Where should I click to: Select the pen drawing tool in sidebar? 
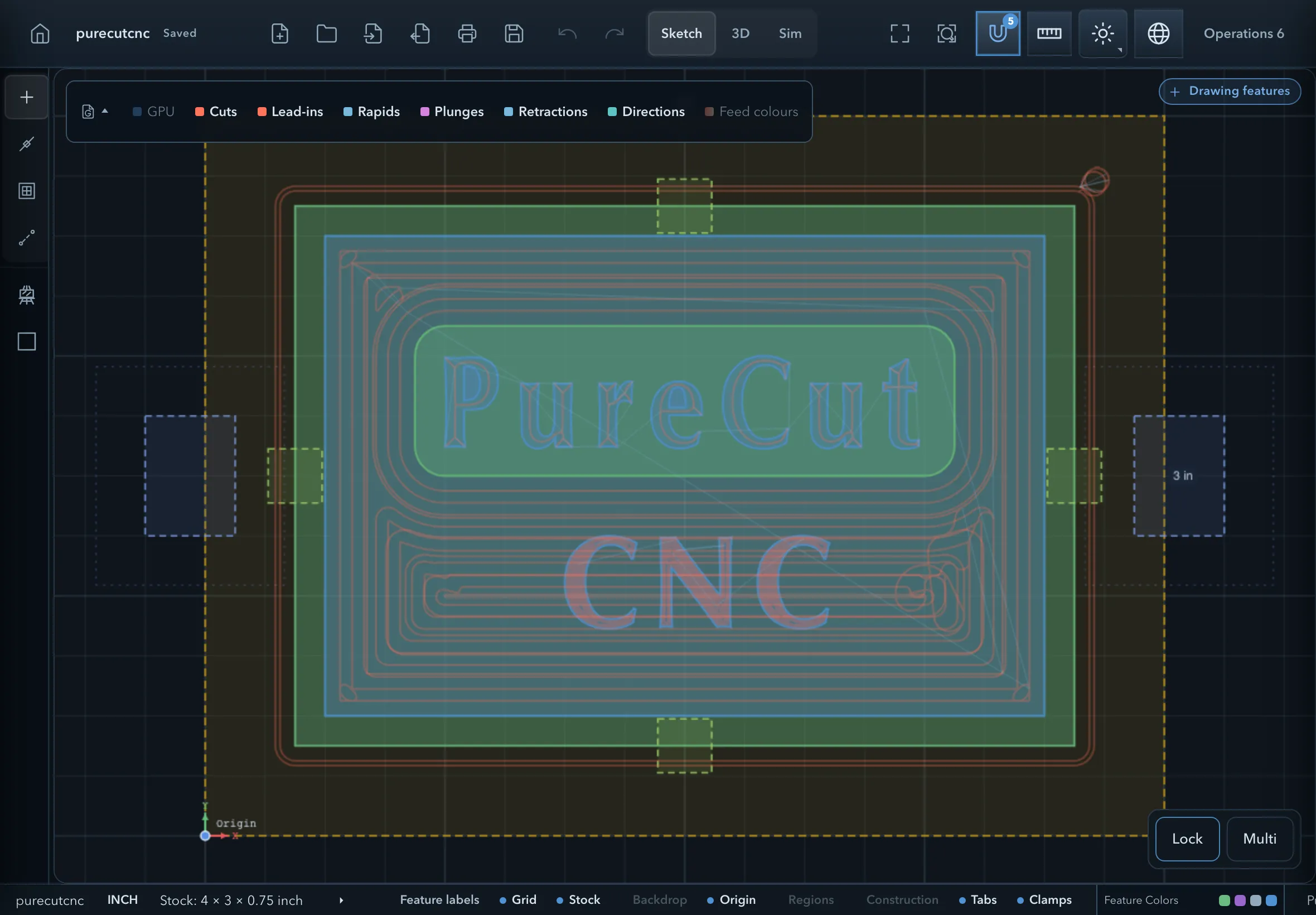[x=26, y=144]
